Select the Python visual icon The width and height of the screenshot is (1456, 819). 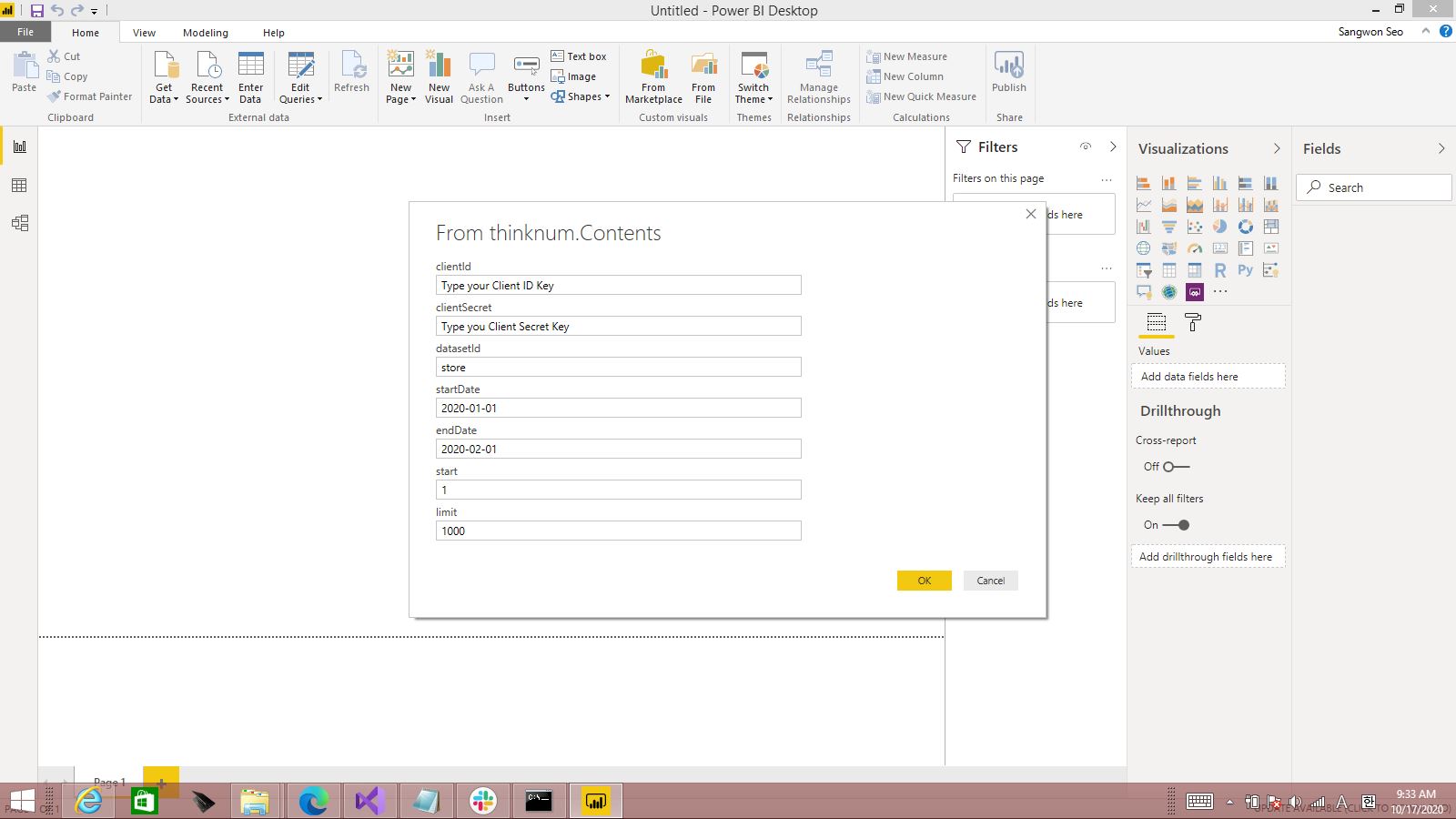click(1246, 270)
